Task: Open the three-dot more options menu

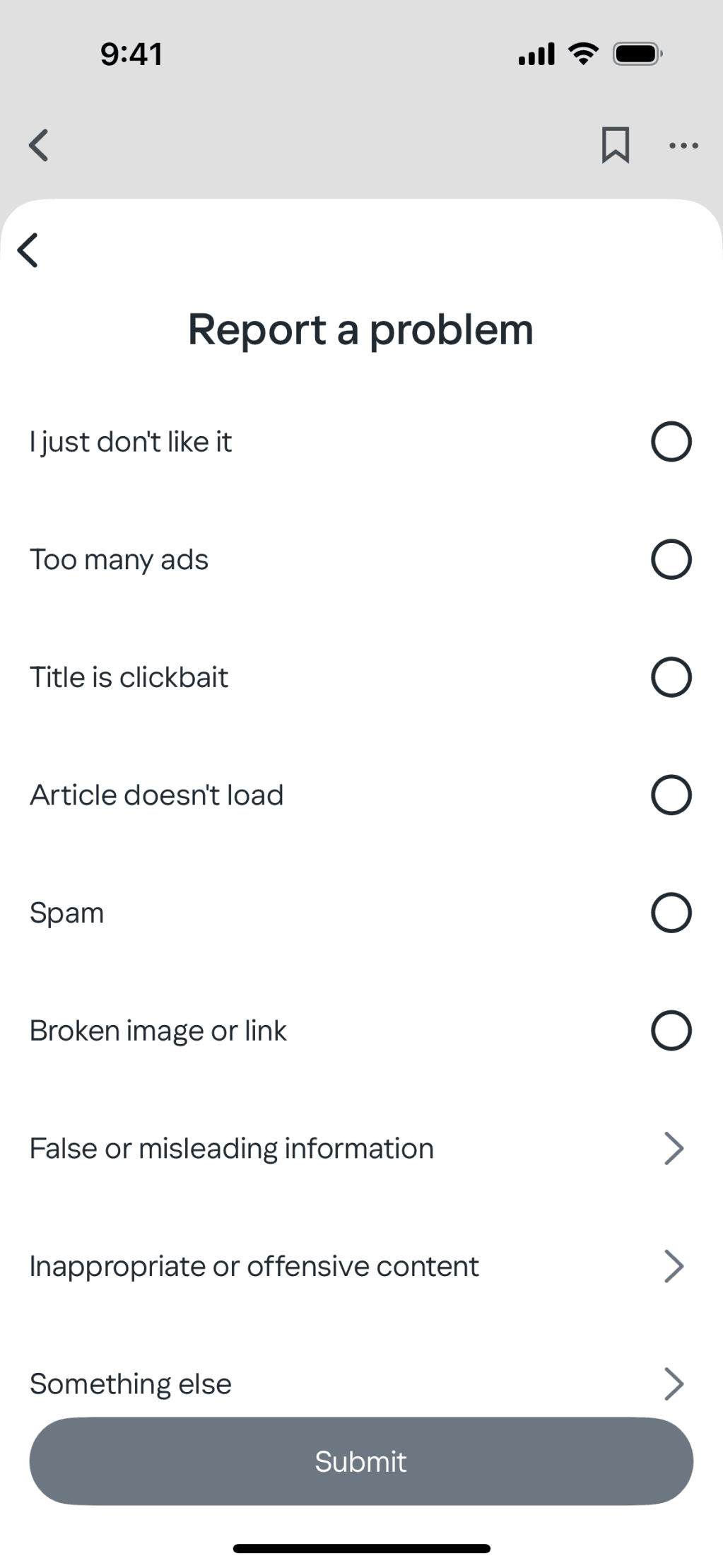Action: click(683, 146)
